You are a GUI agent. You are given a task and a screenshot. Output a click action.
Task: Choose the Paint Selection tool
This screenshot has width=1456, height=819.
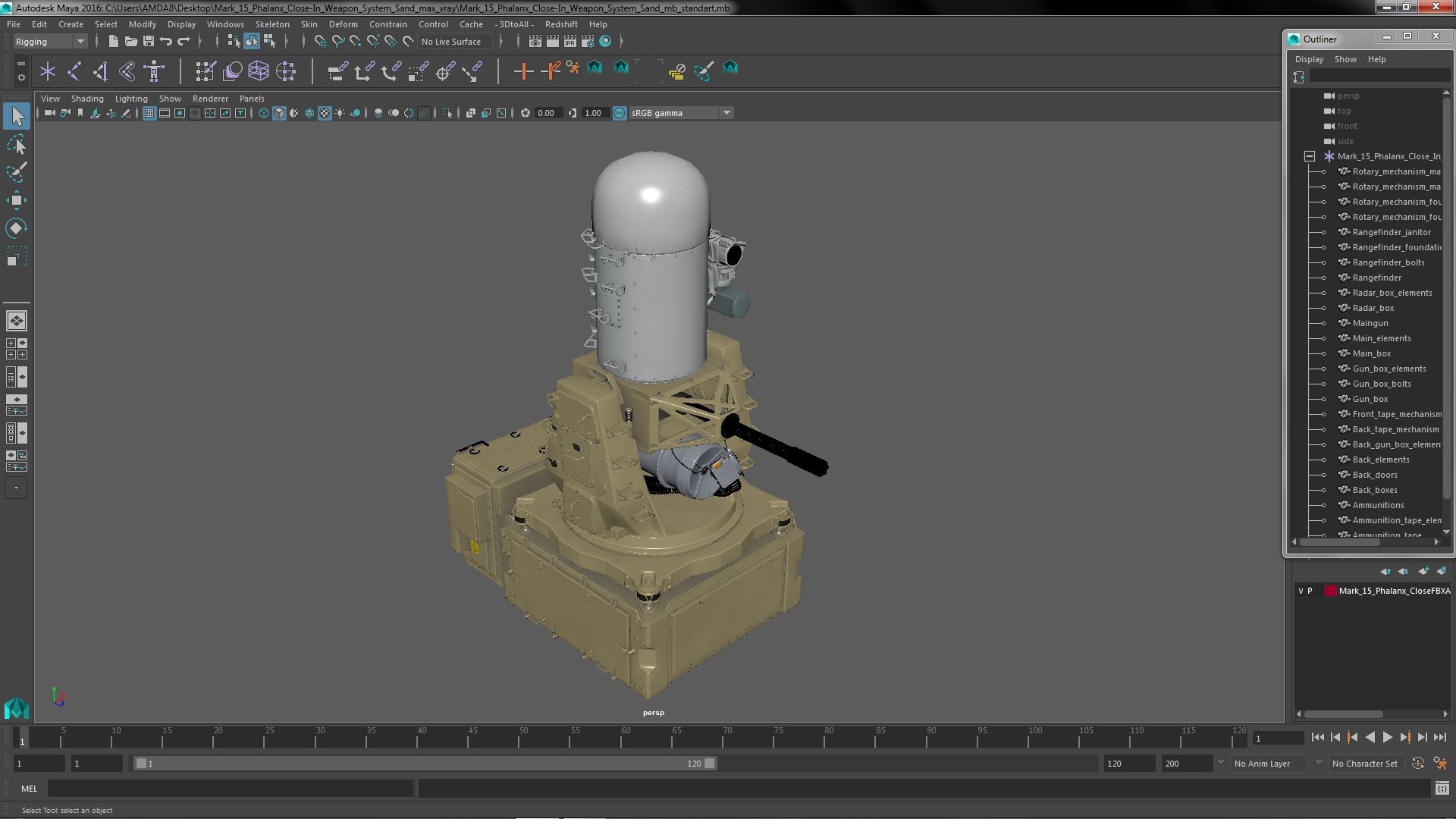[x=17, y=172]
